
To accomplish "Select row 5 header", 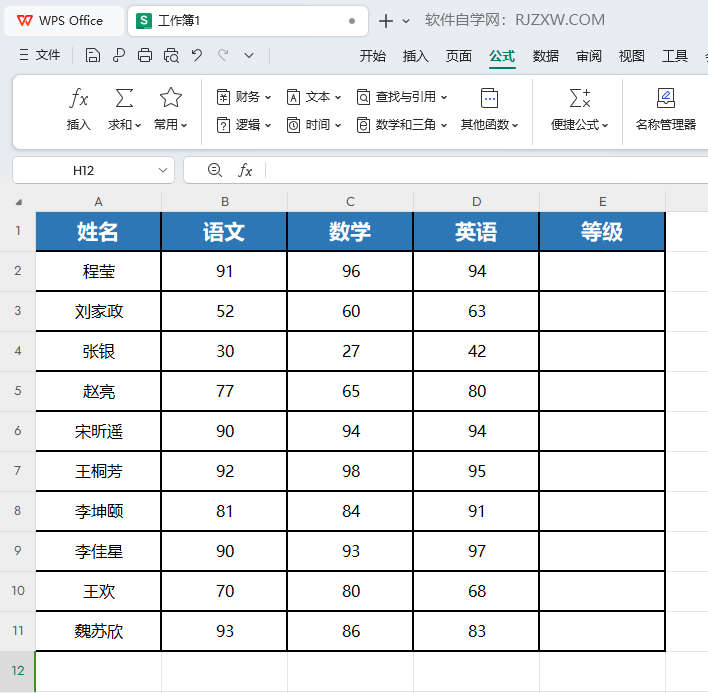I will pos(18,391).
